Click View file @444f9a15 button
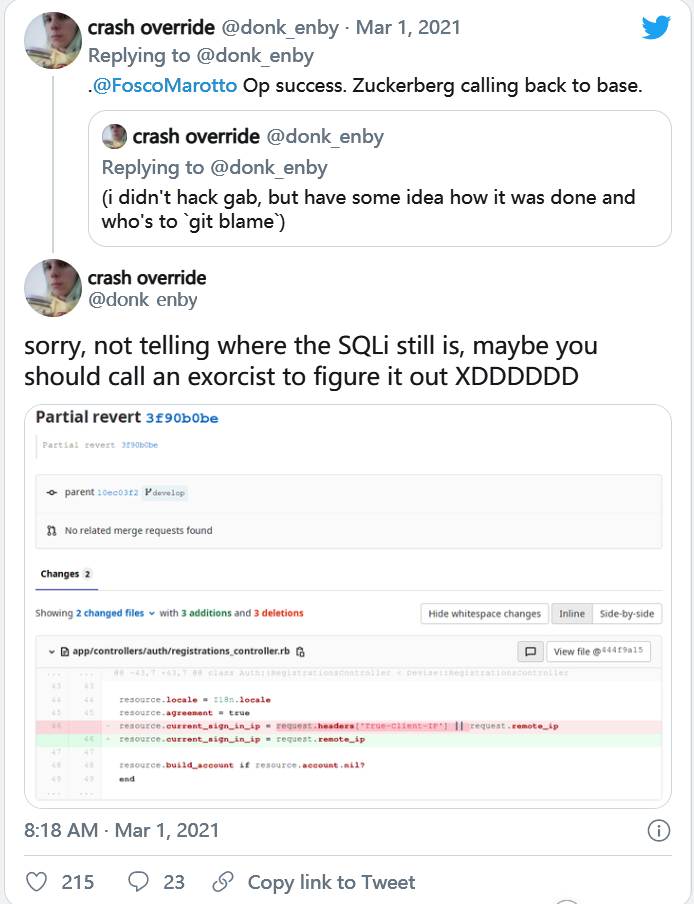The image size is (694, 904). tap(598, 651)
